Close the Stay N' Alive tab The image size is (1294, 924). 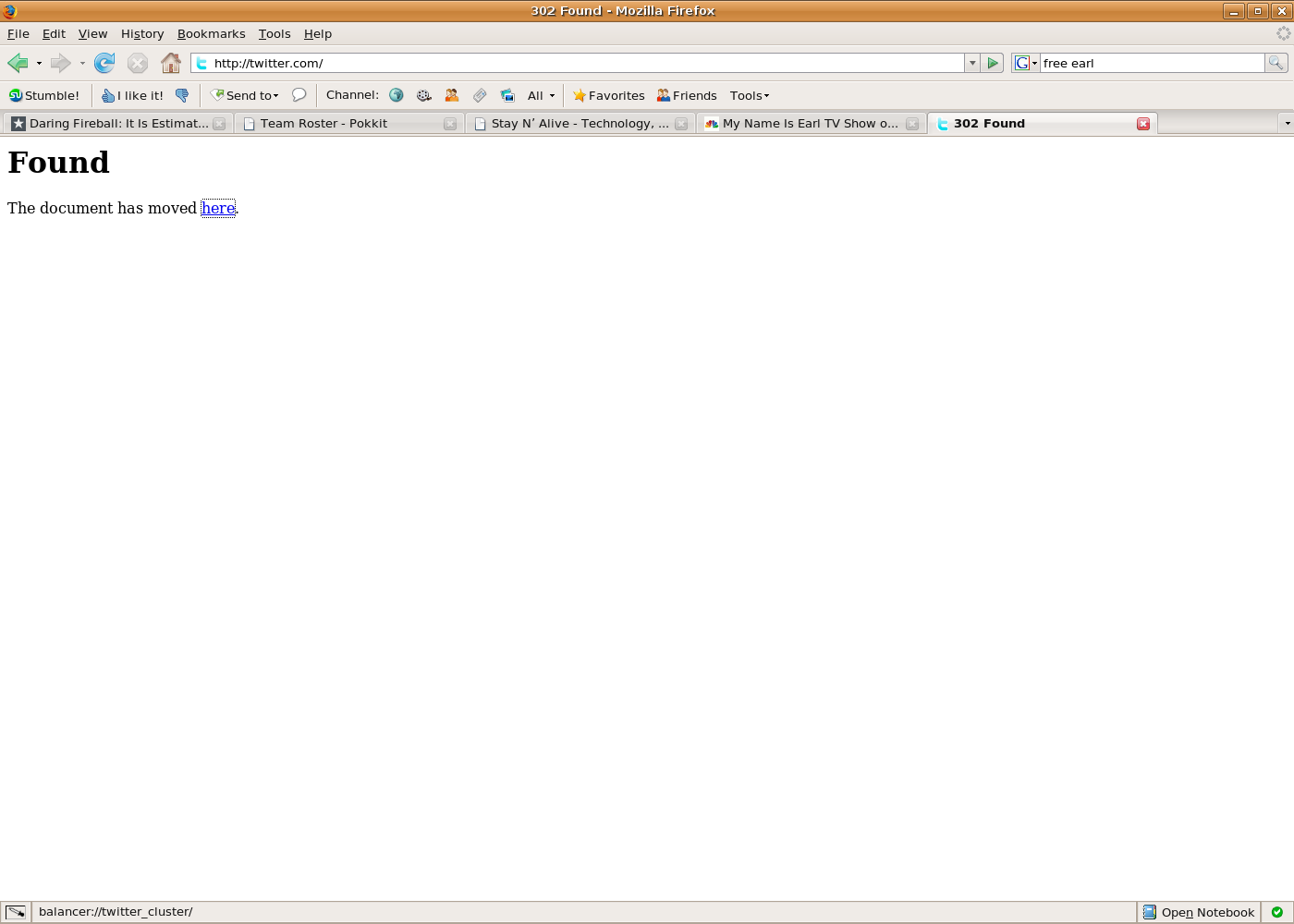coord(681,124)
